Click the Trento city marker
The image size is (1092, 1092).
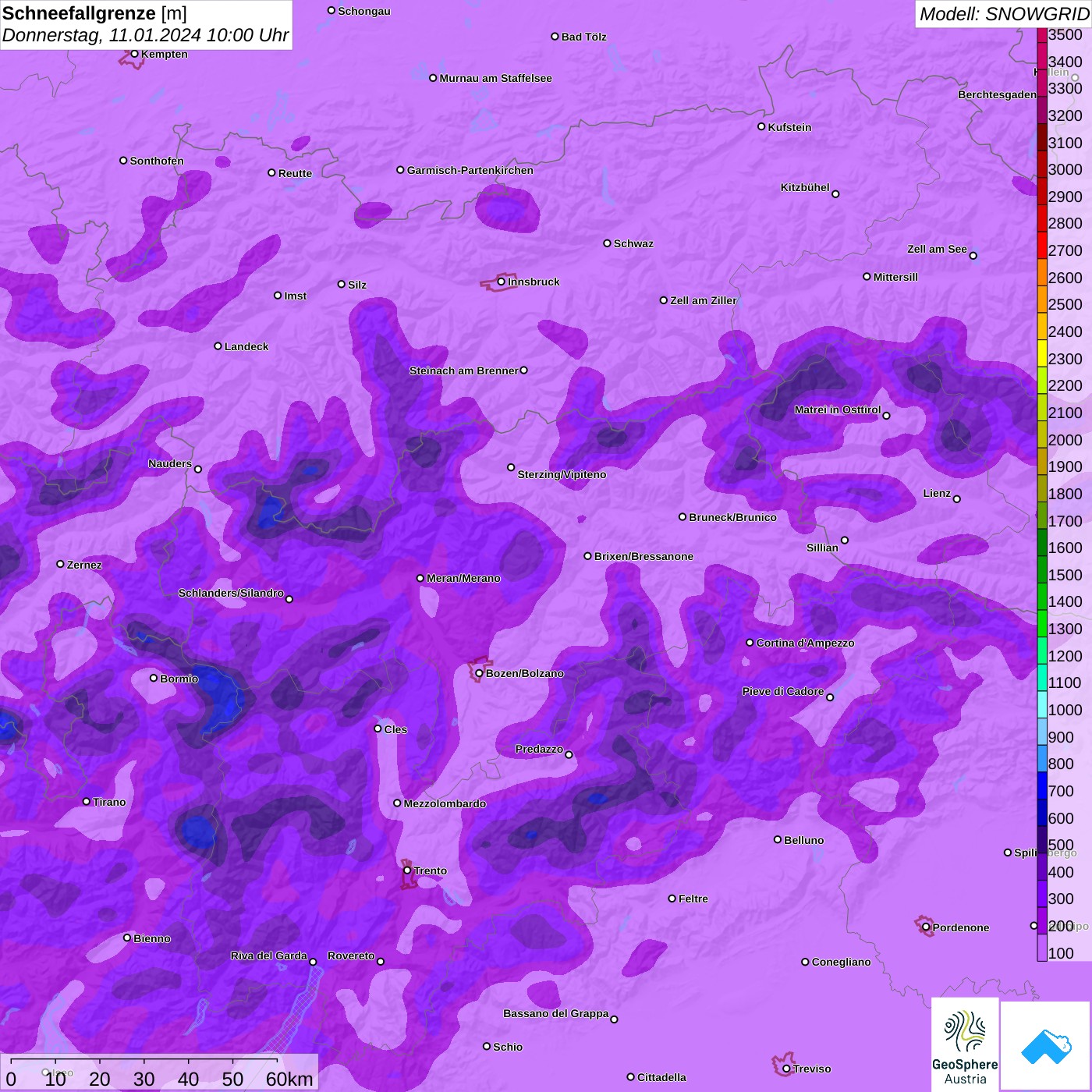[407, 870]
